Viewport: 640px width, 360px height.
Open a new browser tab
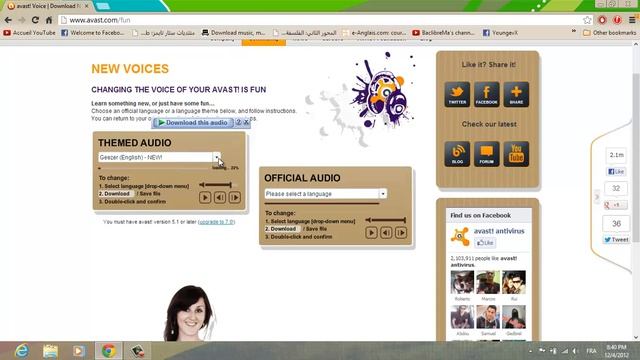103,6
